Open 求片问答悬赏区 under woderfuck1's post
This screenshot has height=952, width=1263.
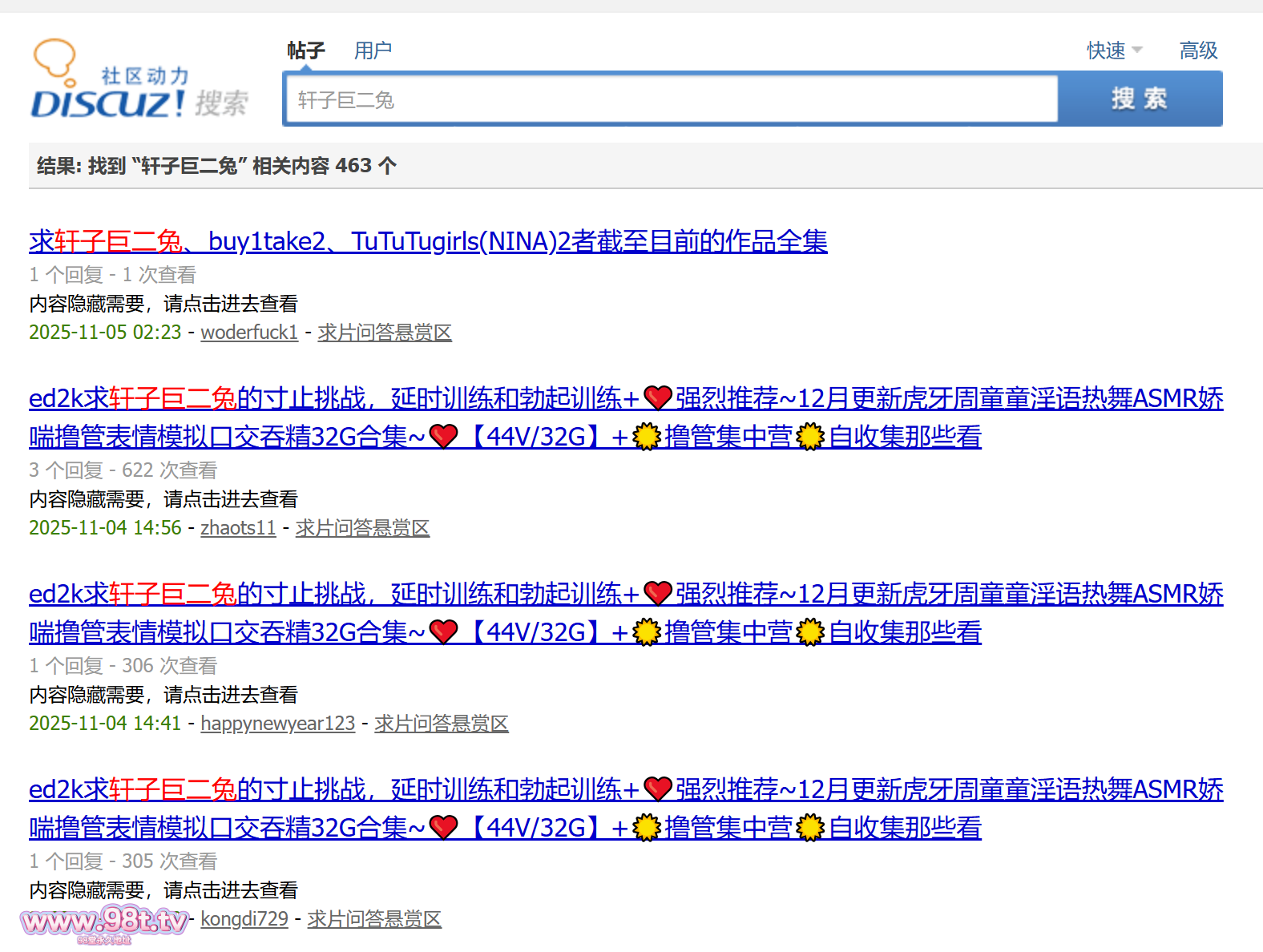click(x=385, y=333)
